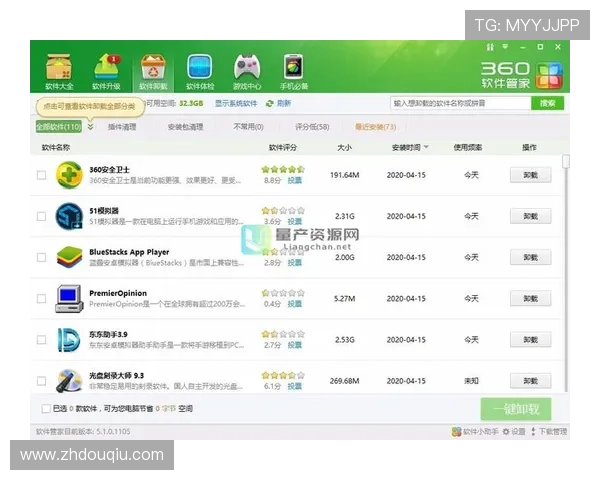Image resolution: width=600 pixels, height=480 pixels.
Task: Click the star rating of 51模拟器
Action: 283,211
